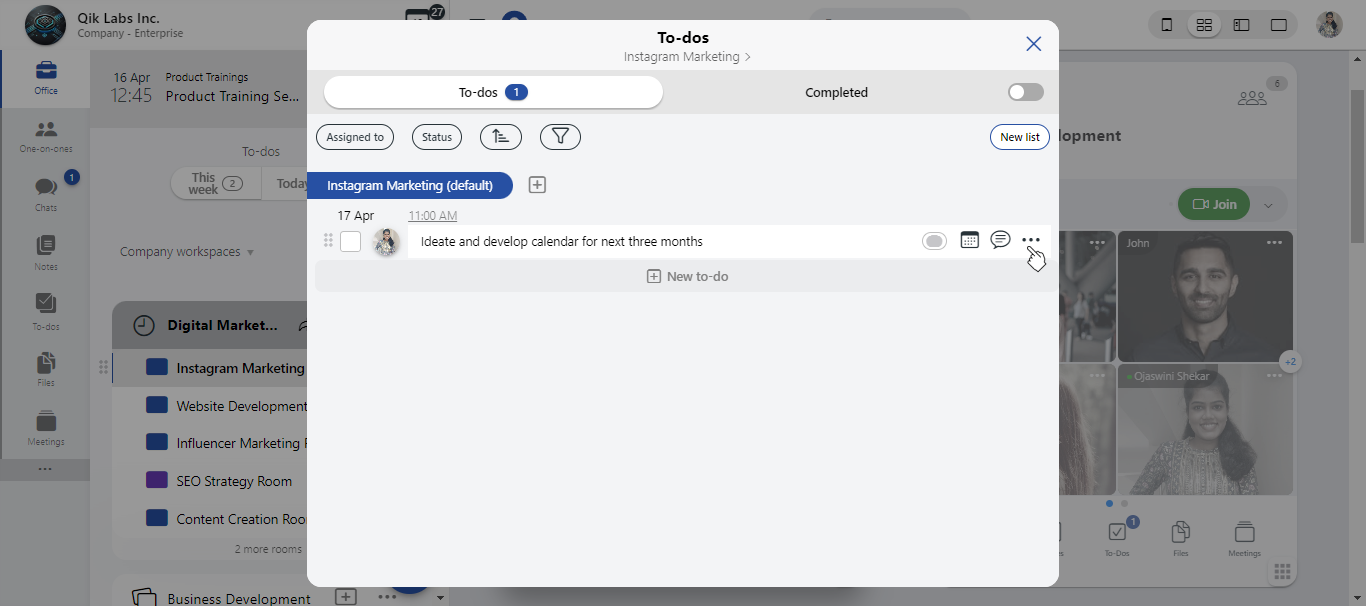The width and height of the screenshot is (1366, 606).
Task: Toggle the switch next to Completed
Action: pyautogui.click(x=1025, y=92)
